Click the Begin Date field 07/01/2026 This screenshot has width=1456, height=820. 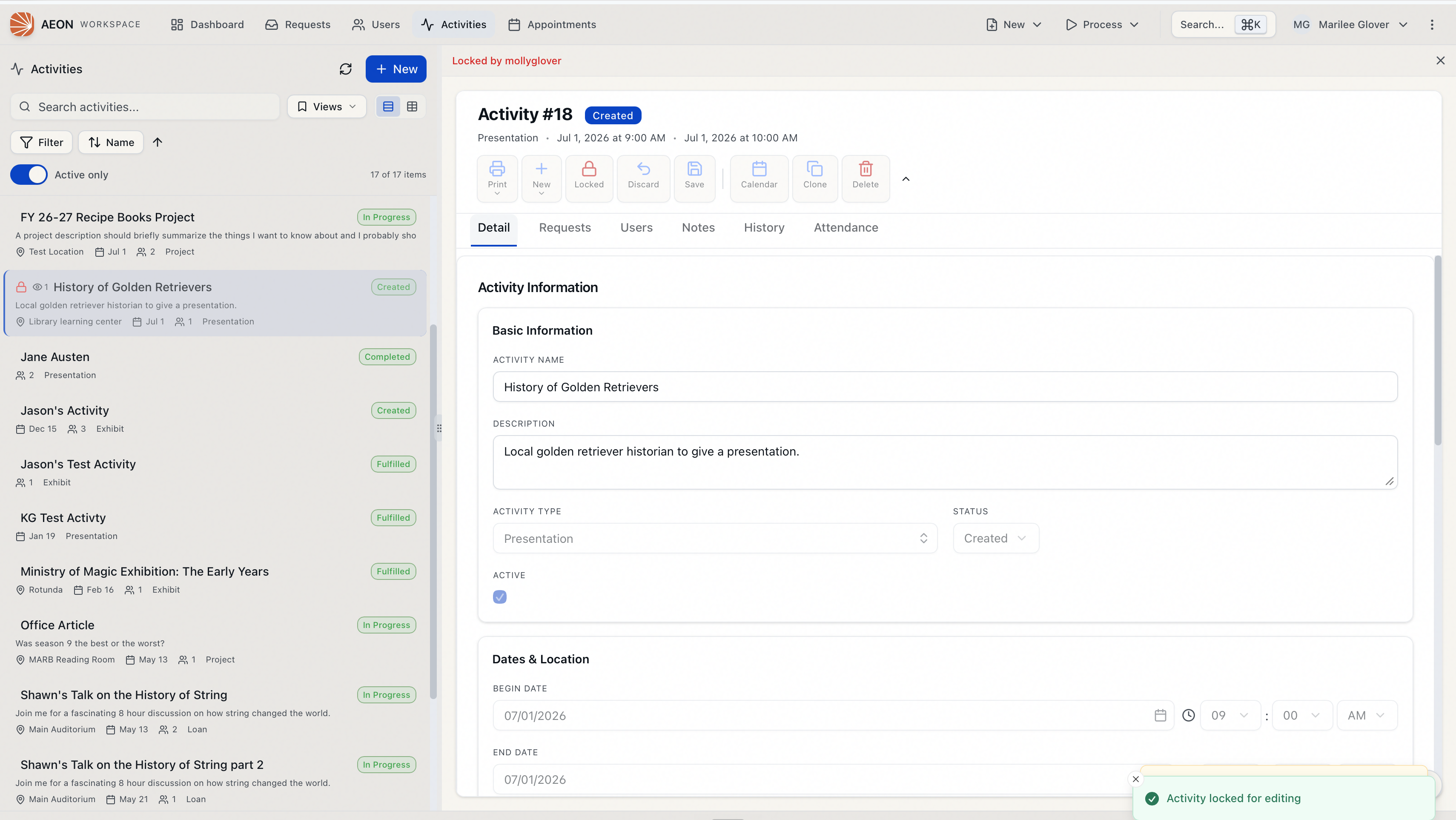[x=834, y=715]
